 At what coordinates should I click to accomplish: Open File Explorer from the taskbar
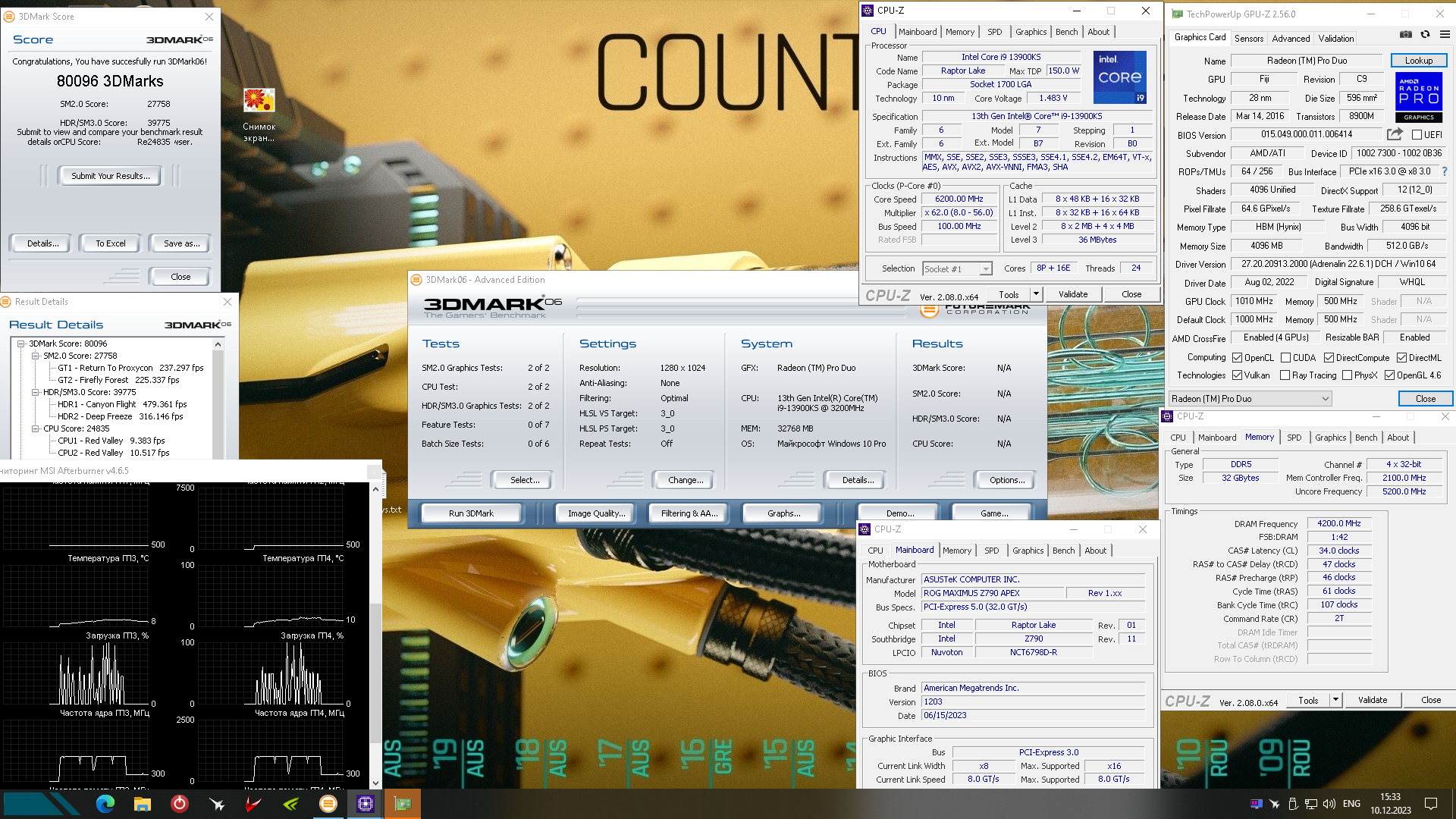click(x=143, y=804)
